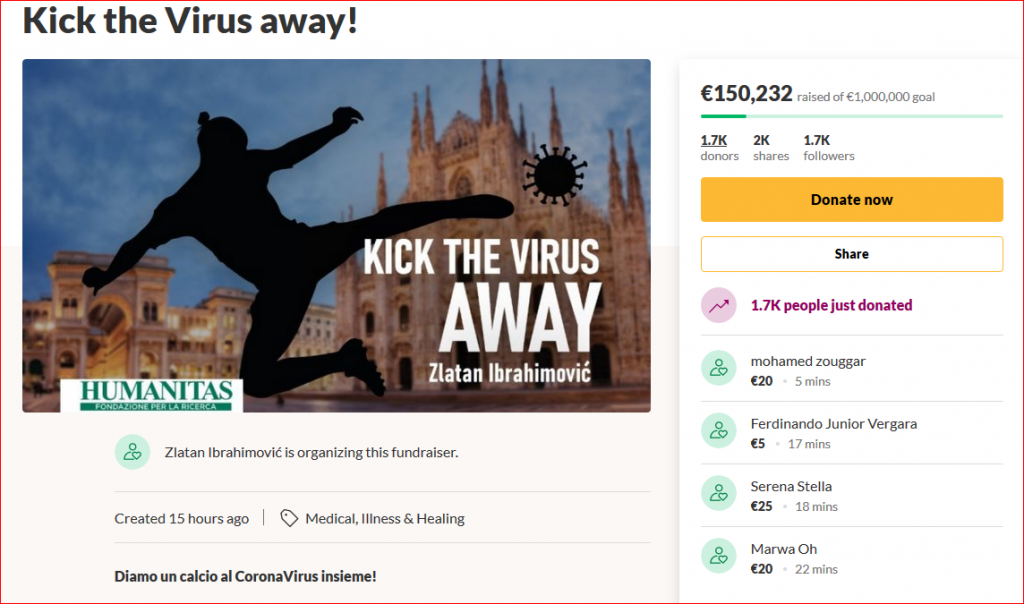Screen dimensions: 1024x604
Task: Click Serena Stella's donor avatar icon
Action: tap(718, 494)
